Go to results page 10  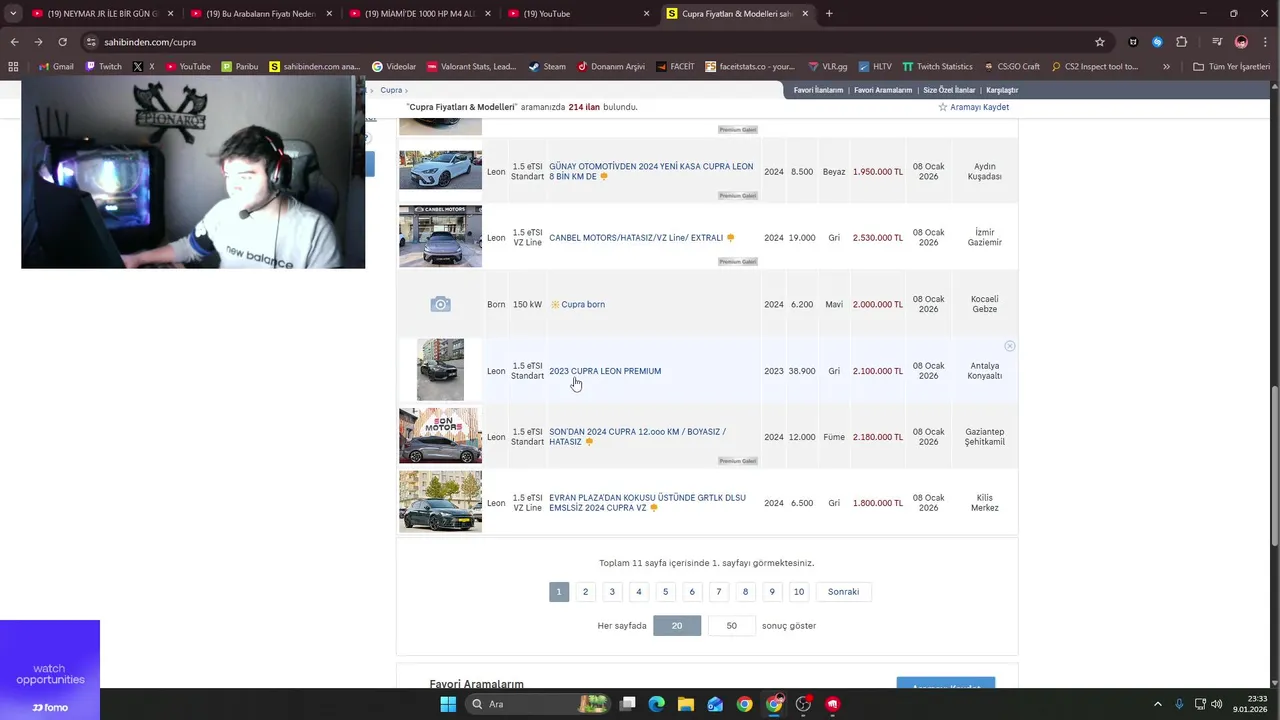click(799, 592)
